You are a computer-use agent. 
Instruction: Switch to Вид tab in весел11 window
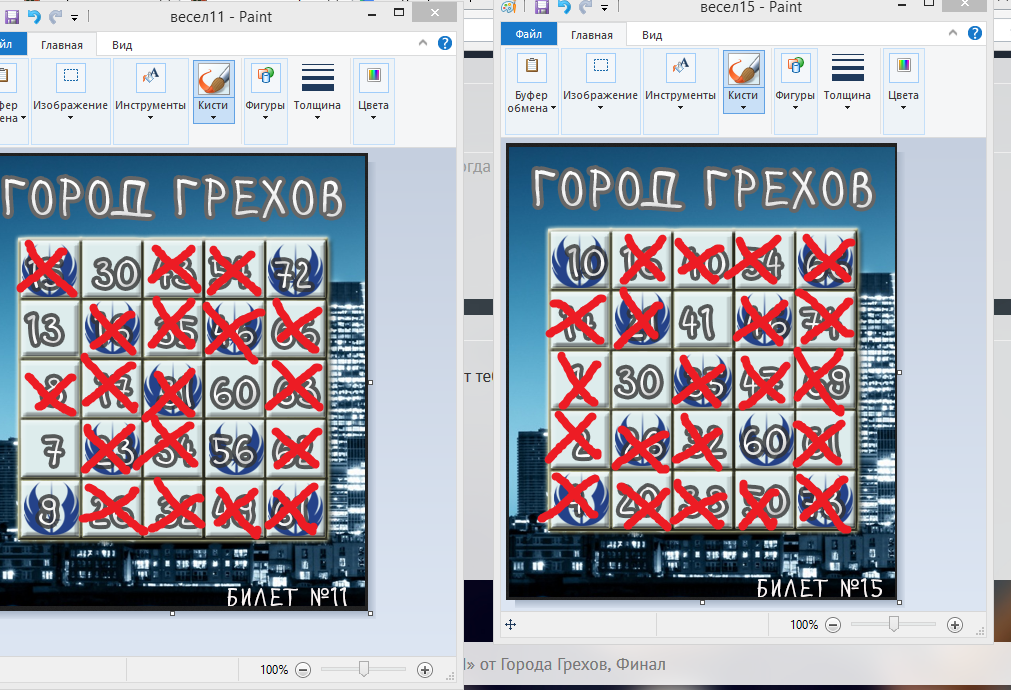pos(122,45)
